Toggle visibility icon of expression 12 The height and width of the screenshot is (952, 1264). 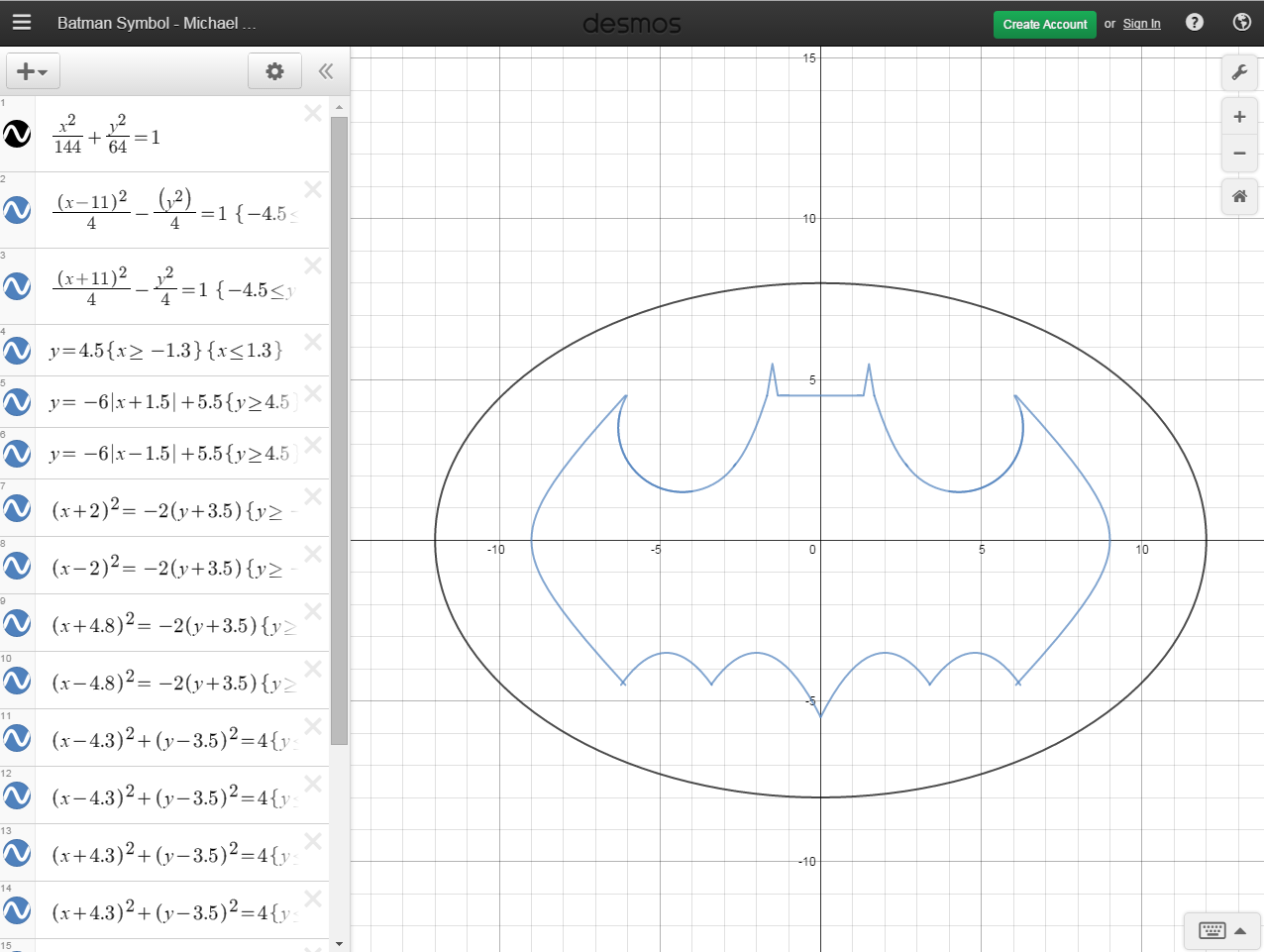coord(17,795)
